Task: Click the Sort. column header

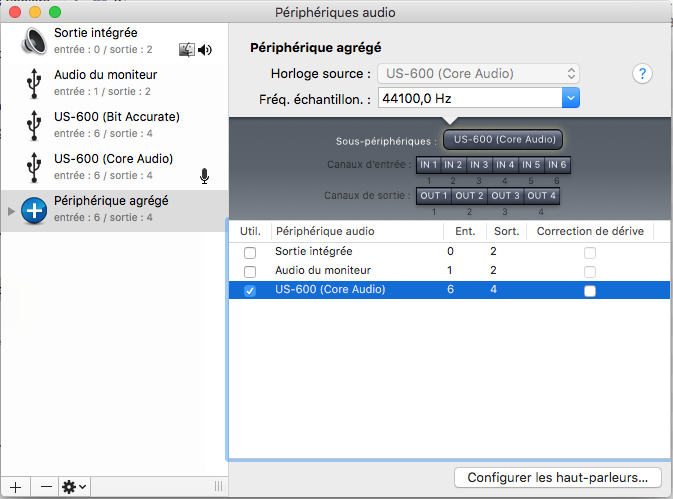Action: [506, 231]
